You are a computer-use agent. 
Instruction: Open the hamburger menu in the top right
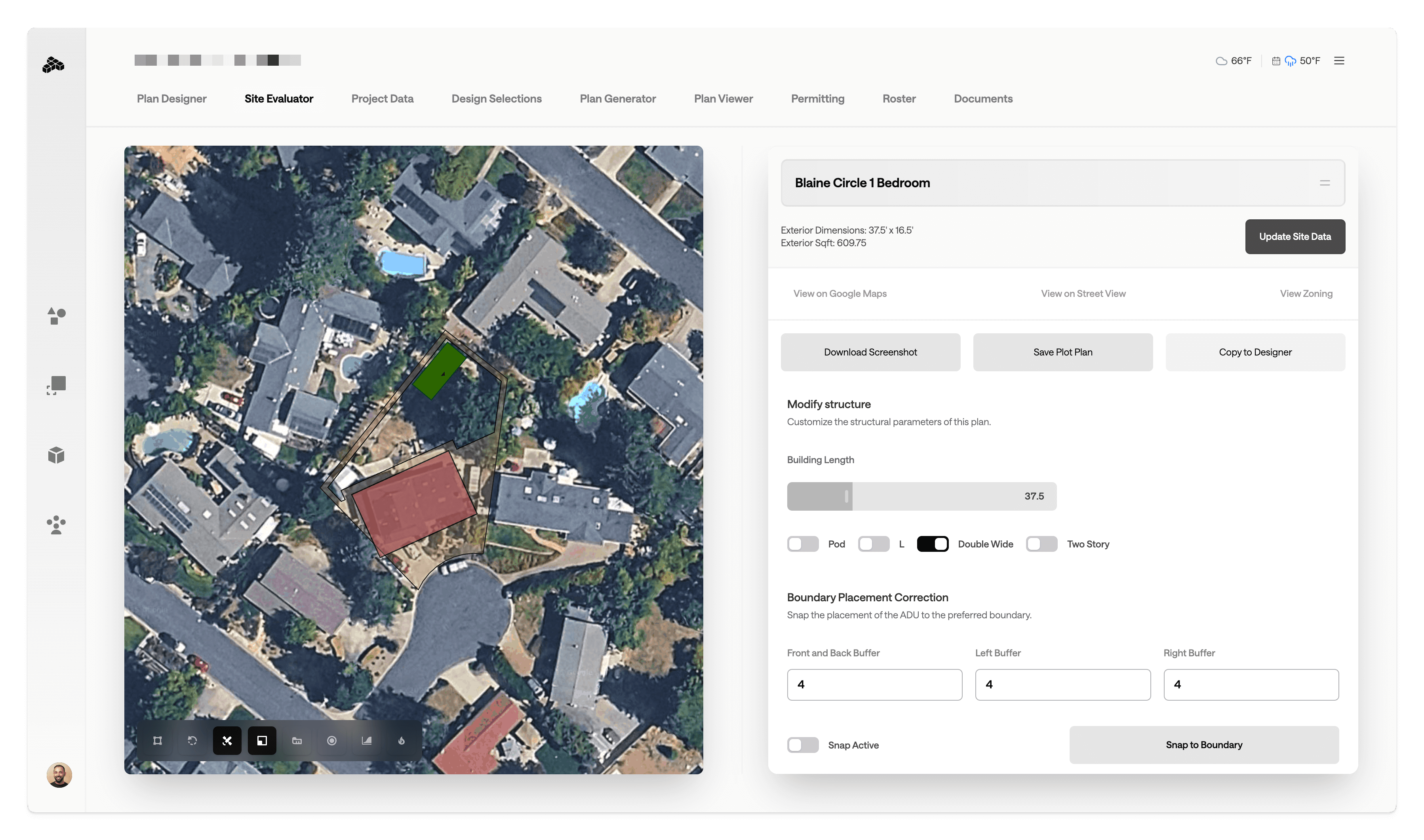tap(1339, 61)
